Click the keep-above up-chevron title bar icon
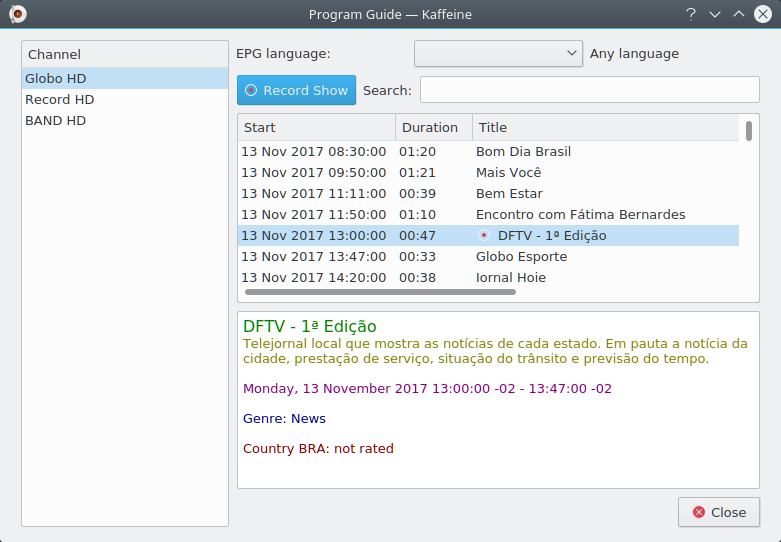Screen dimensions: 781x542 click(739, 14)
